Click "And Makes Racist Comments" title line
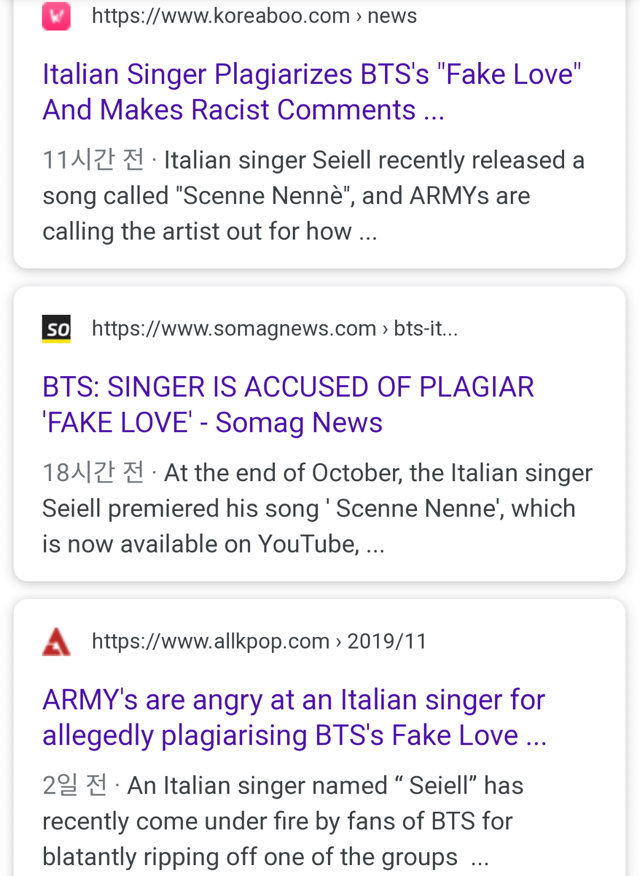The width and height of the screenshot is (640, 876). [x=229, y=111]
